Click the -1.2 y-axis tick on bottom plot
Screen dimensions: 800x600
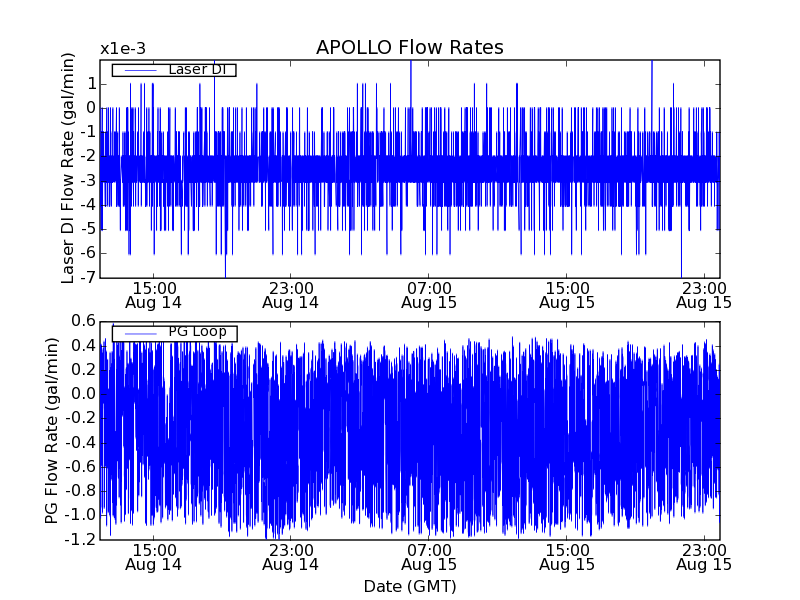pos(80,539)
